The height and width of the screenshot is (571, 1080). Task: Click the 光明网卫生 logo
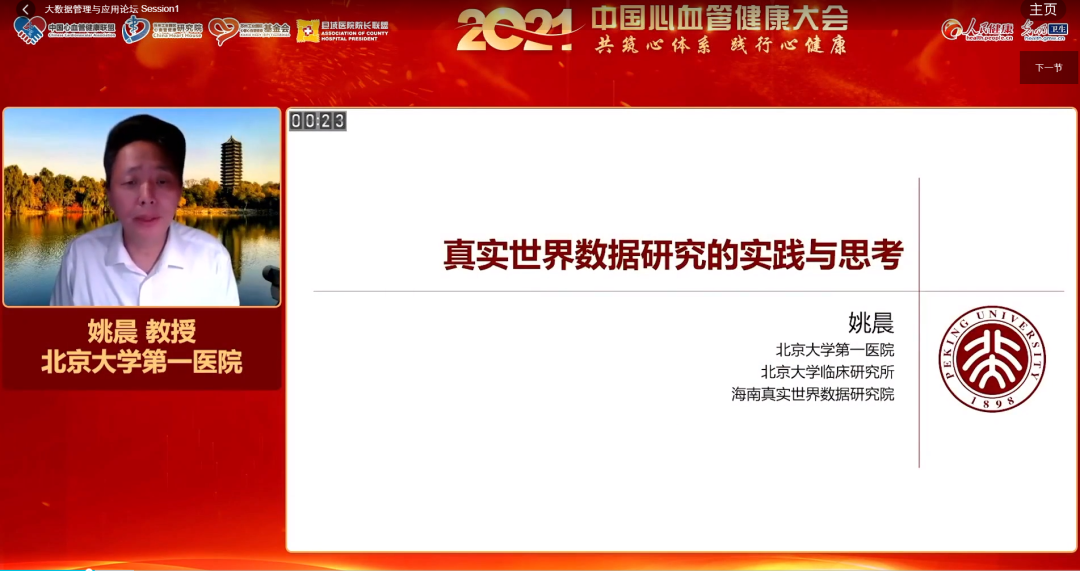(x=1043, y=30)
